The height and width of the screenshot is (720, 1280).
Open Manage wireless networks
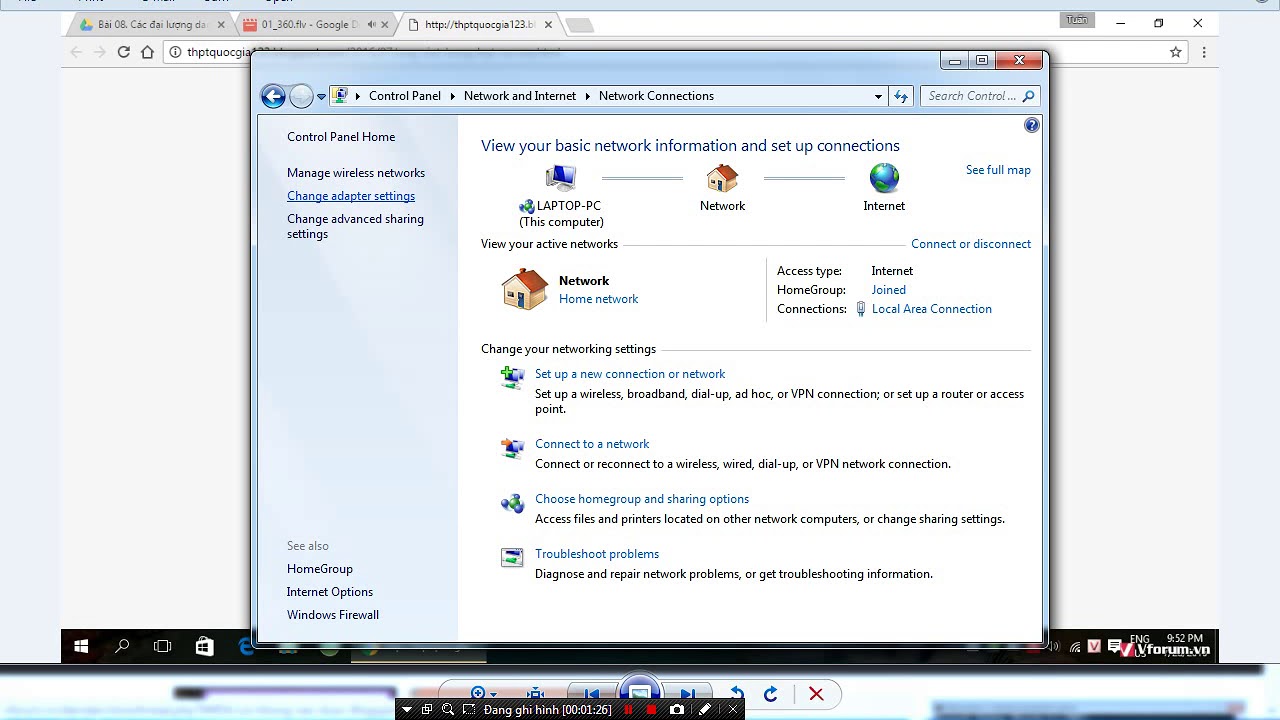356,173
